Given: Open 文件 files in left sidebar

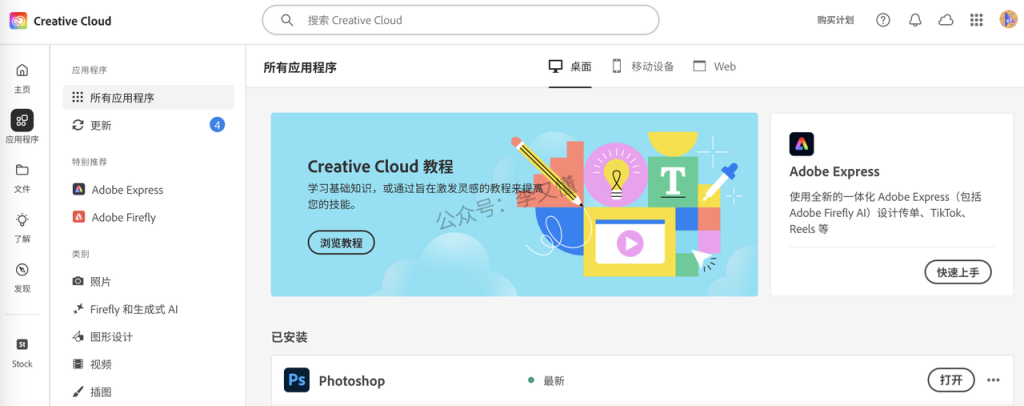Looking at the screenshot, I should (22, 176).
